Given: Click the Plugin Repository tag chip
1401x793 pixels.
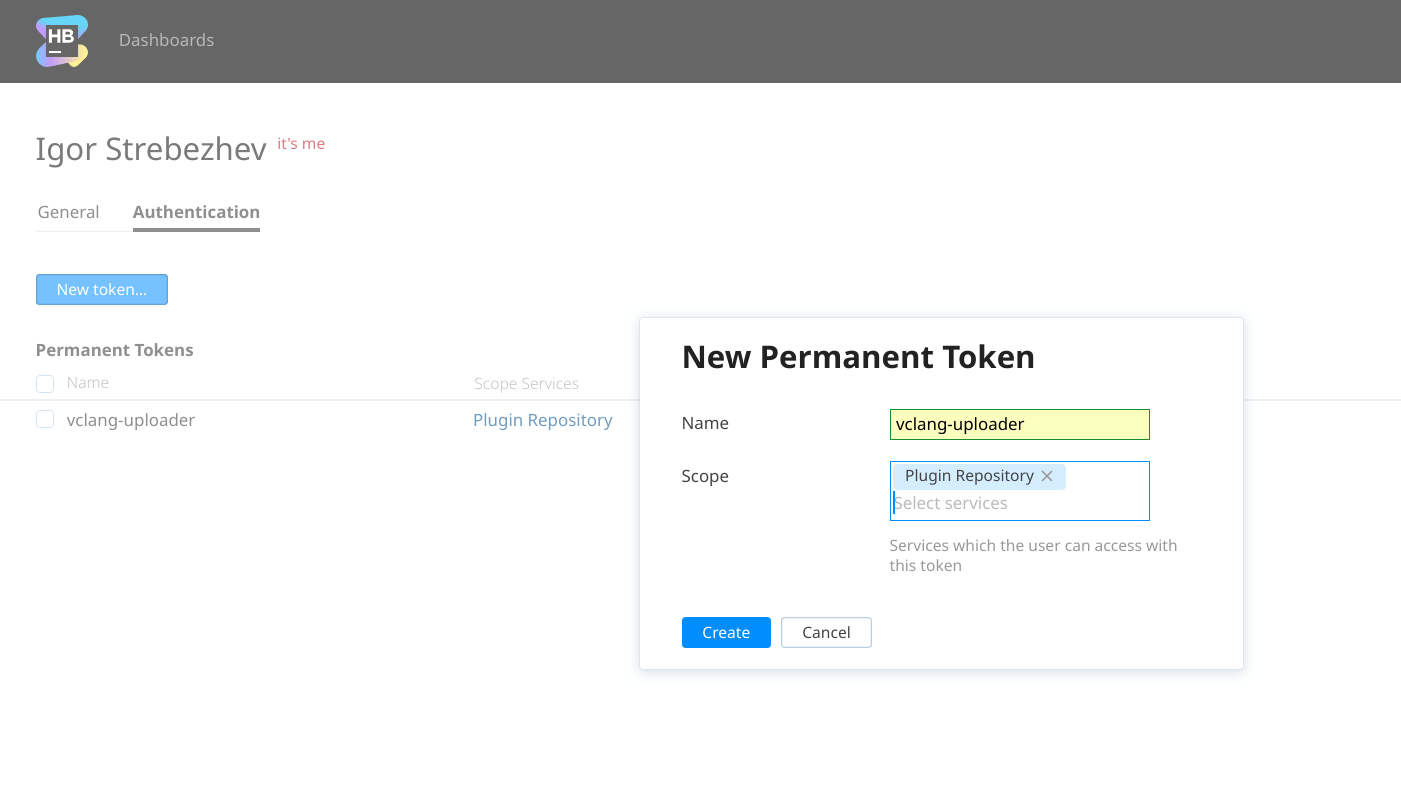Looking at the screenshot, I should [968, 475].
